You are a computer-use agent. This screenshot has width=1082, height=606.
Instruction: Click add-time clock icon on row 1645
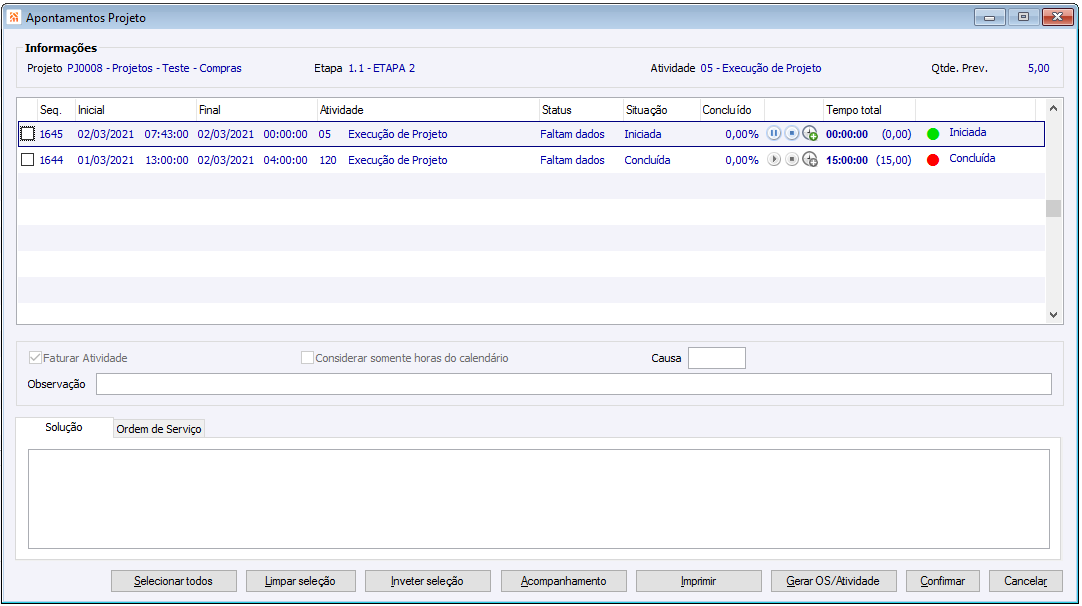click(x=810, y=133)
